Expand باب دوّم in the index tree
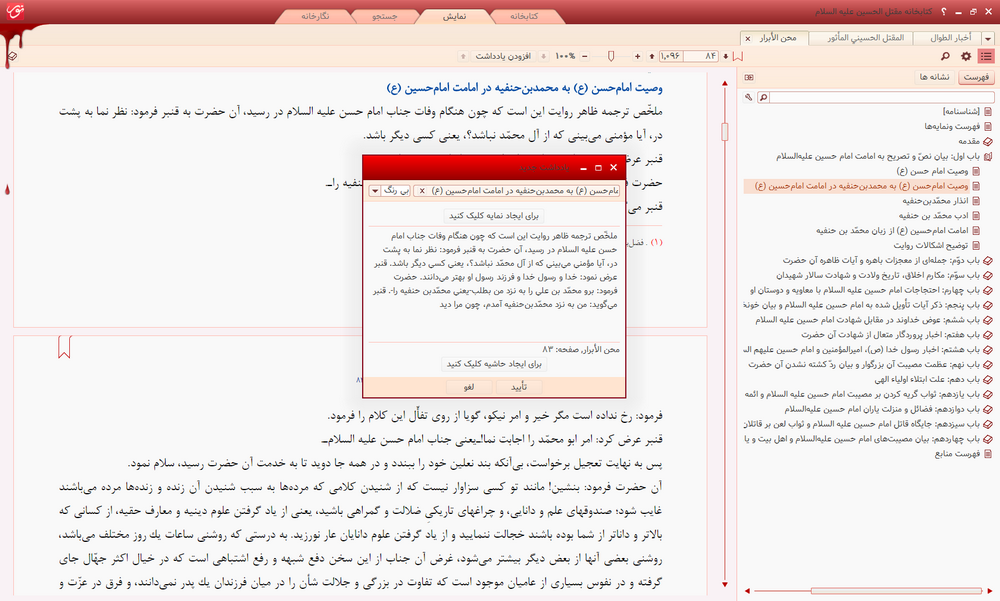This screenshot has height=601, width=1000. 988,260
